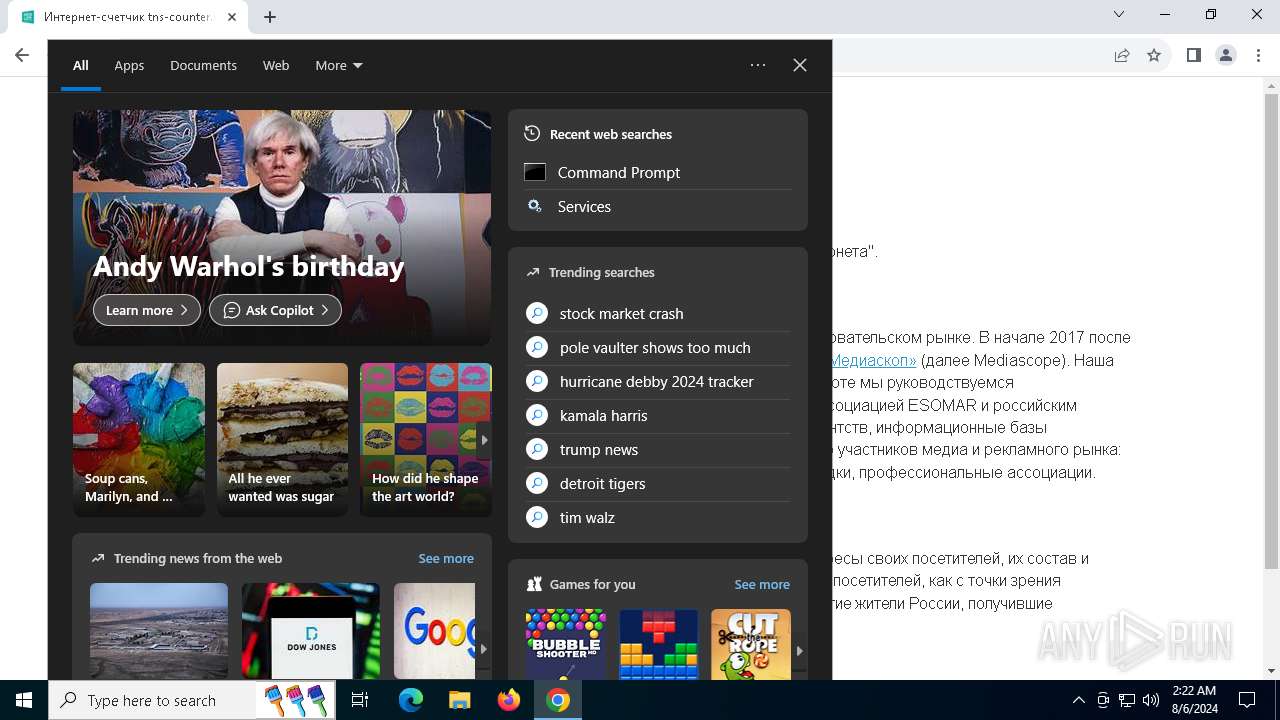Open the network status tray icon

coord(1127,700)
